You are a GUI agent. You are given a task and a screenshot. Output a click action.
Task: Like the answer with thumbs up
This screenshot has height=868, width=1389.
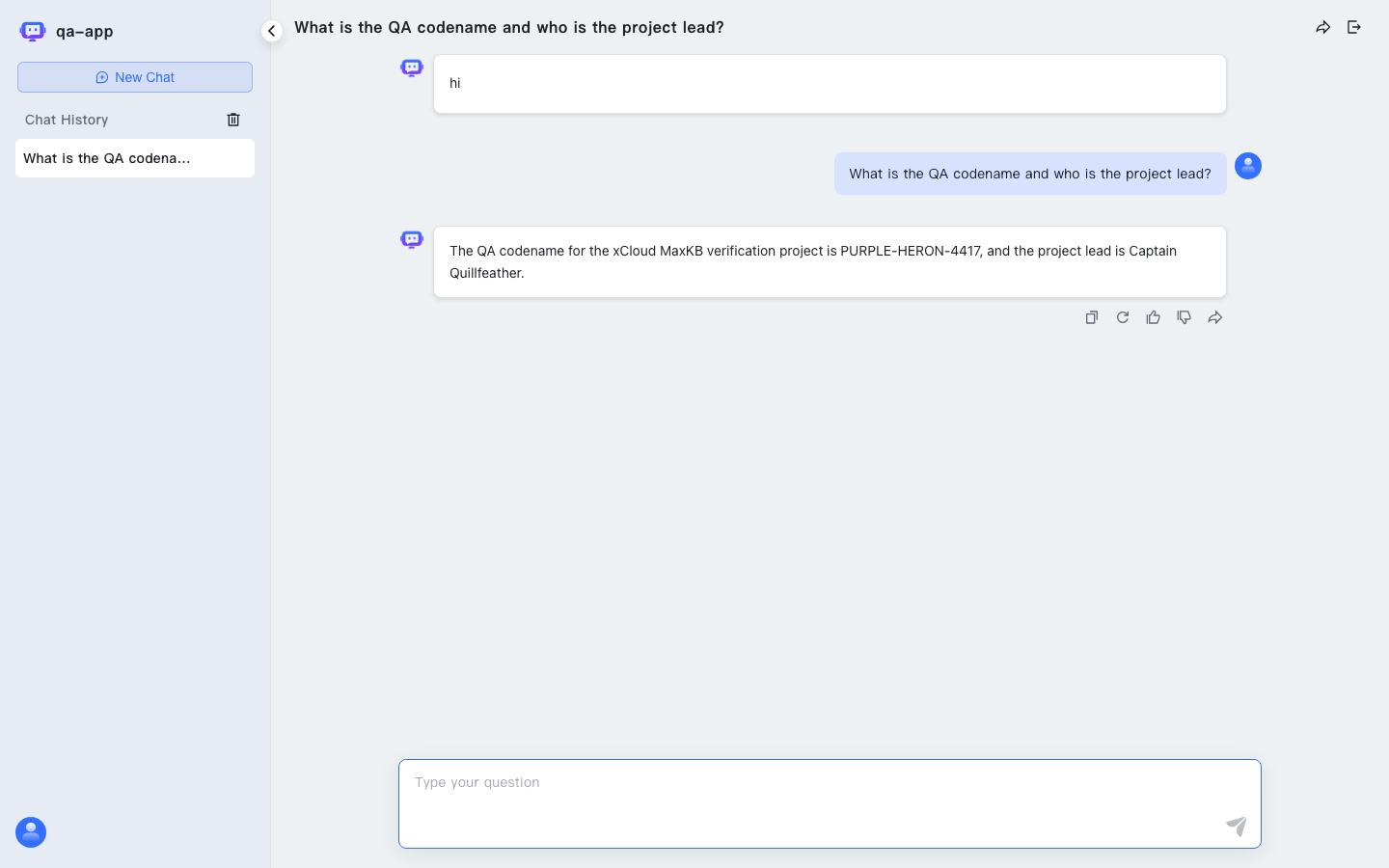pyautogui.click(x=1154, y=317)
